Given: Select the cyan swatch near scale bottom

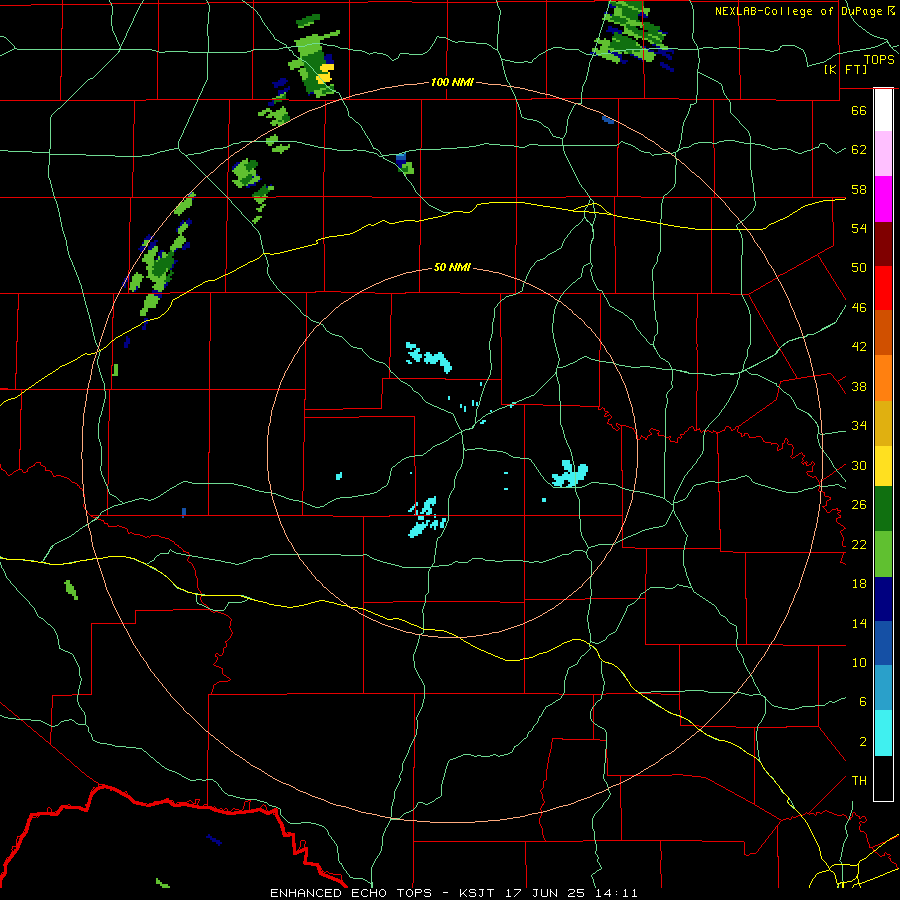Looking at the screenshot, I should 883,733.
